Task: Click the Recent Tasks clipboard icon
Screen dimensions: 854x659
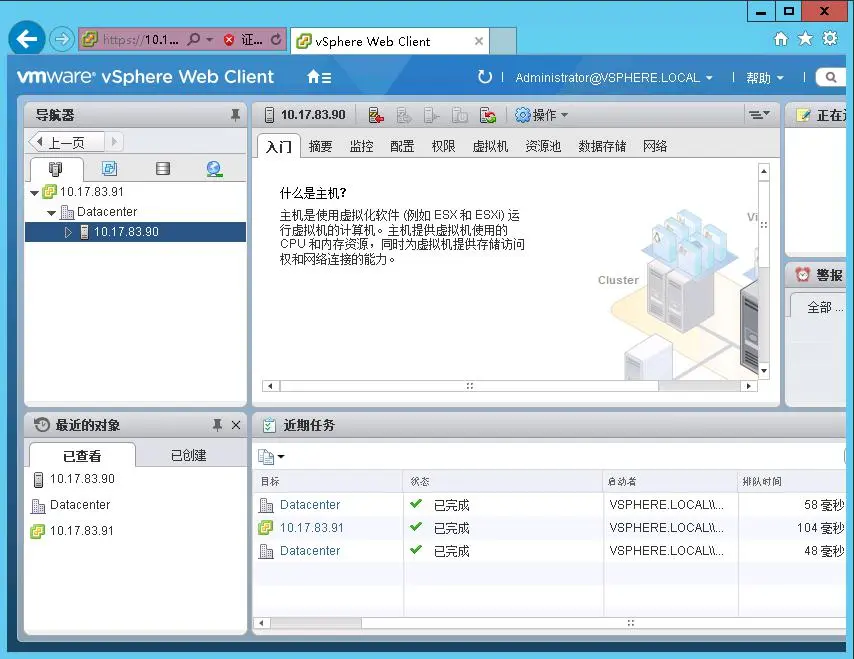Action: point(269,425)
